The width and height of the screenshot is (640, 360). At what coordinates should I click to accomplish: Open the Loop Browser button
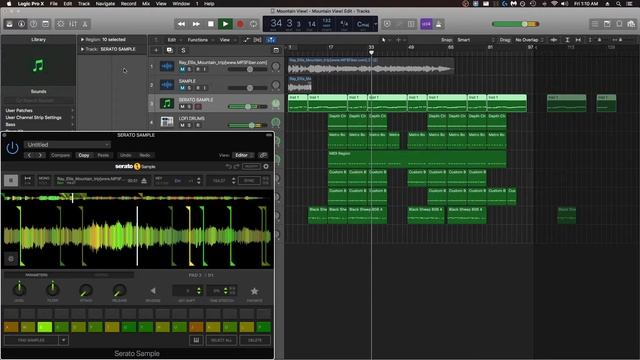(x=619, y=24)
